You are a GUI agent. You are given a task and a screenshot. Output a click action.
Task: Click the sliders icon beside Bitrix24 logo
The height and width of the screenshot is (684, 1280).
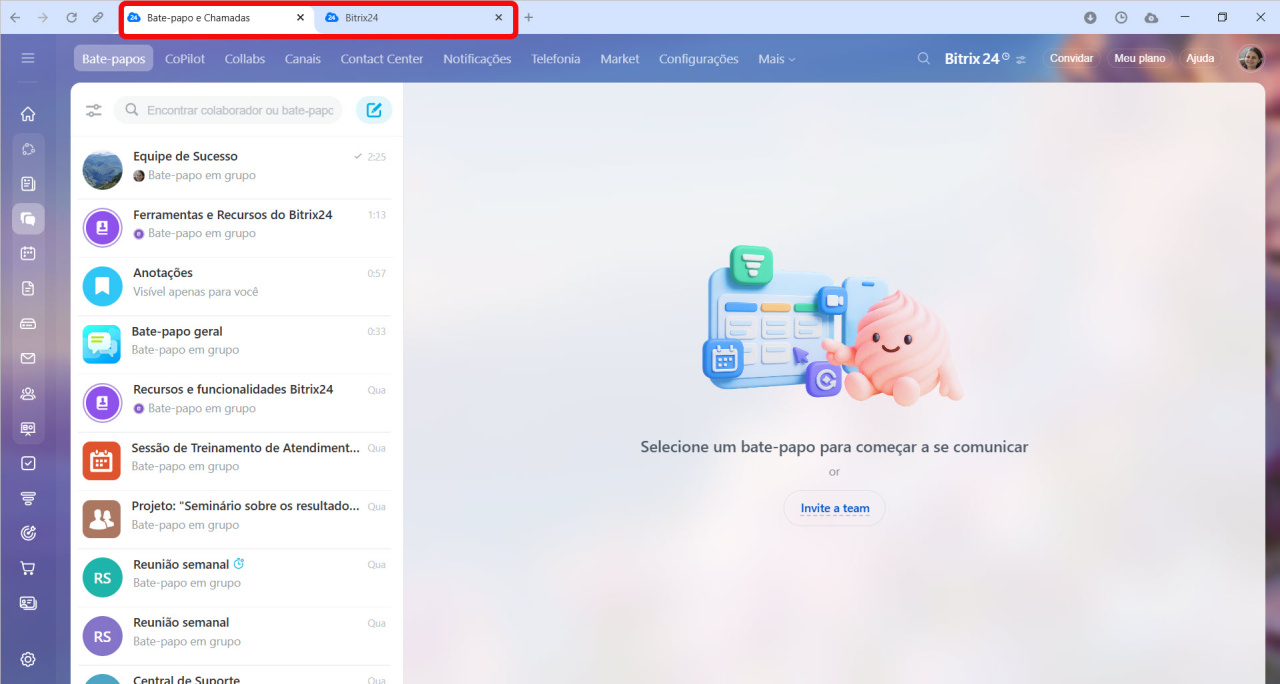tap(1021, 60)
